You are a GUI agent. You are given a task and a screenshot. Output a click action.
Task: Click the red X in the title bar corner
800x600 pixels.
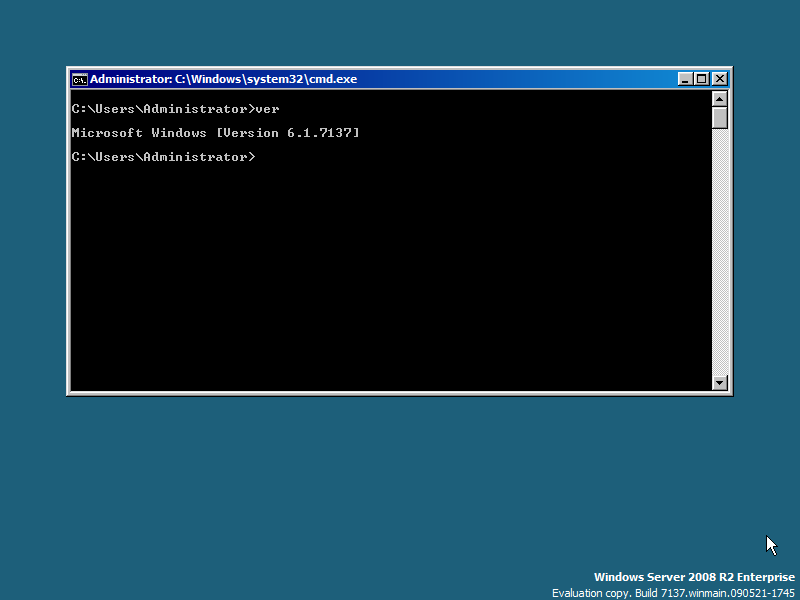pos(719,78)
